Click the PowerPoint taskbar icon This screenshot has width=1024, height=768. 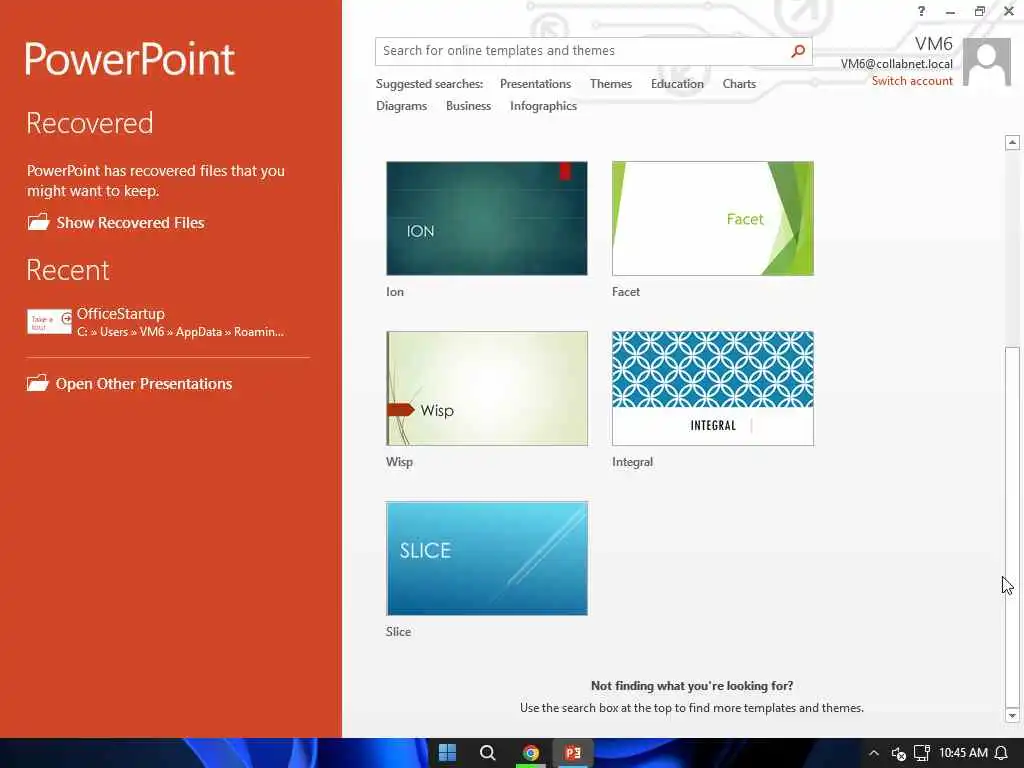[573, 753]
